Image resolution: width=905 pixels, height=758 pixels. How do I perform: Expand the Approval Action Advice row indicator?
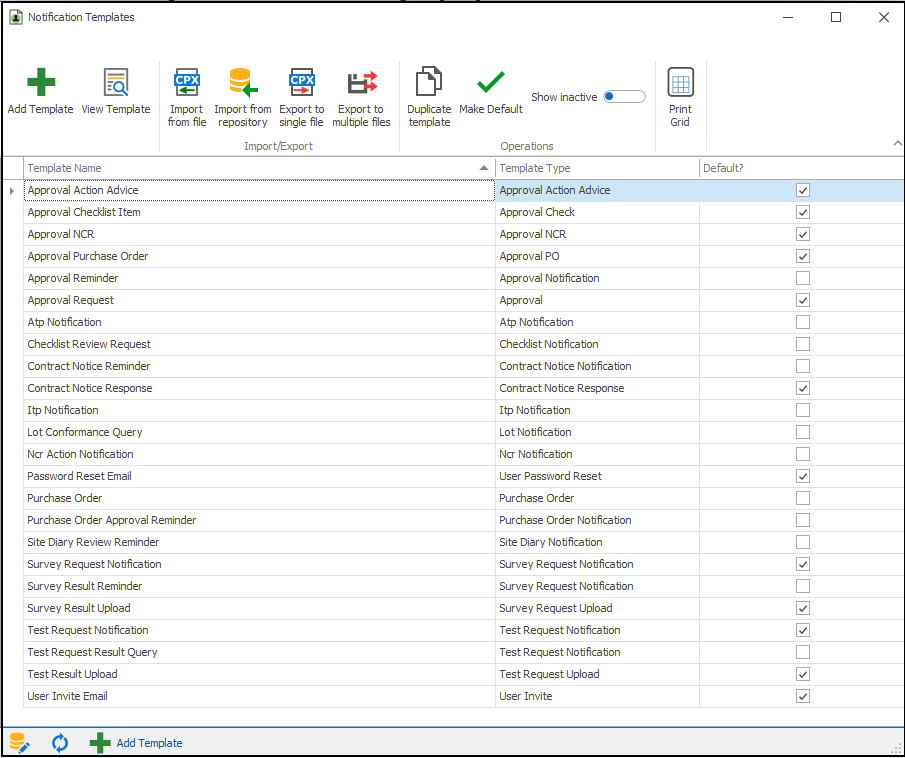click(12, 190)
